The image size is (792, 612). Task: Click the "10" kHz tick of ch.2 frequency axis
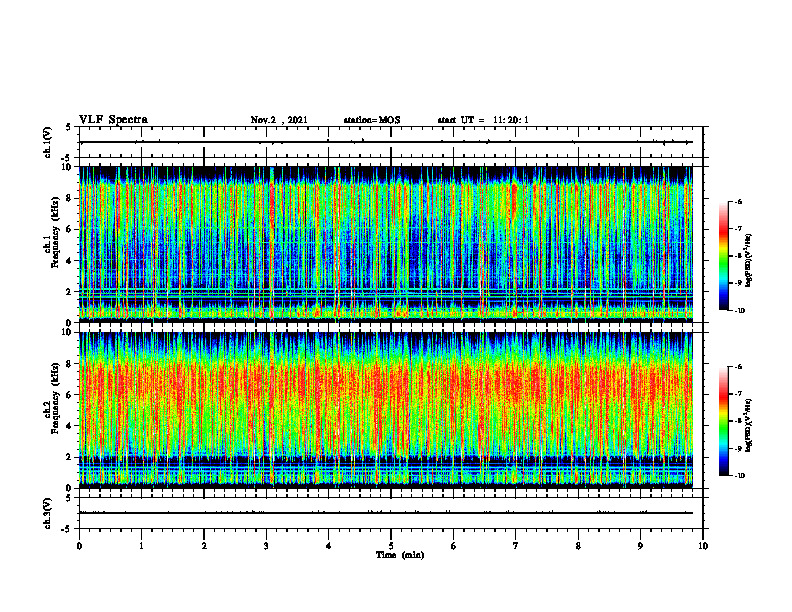(x=67, y=332)
